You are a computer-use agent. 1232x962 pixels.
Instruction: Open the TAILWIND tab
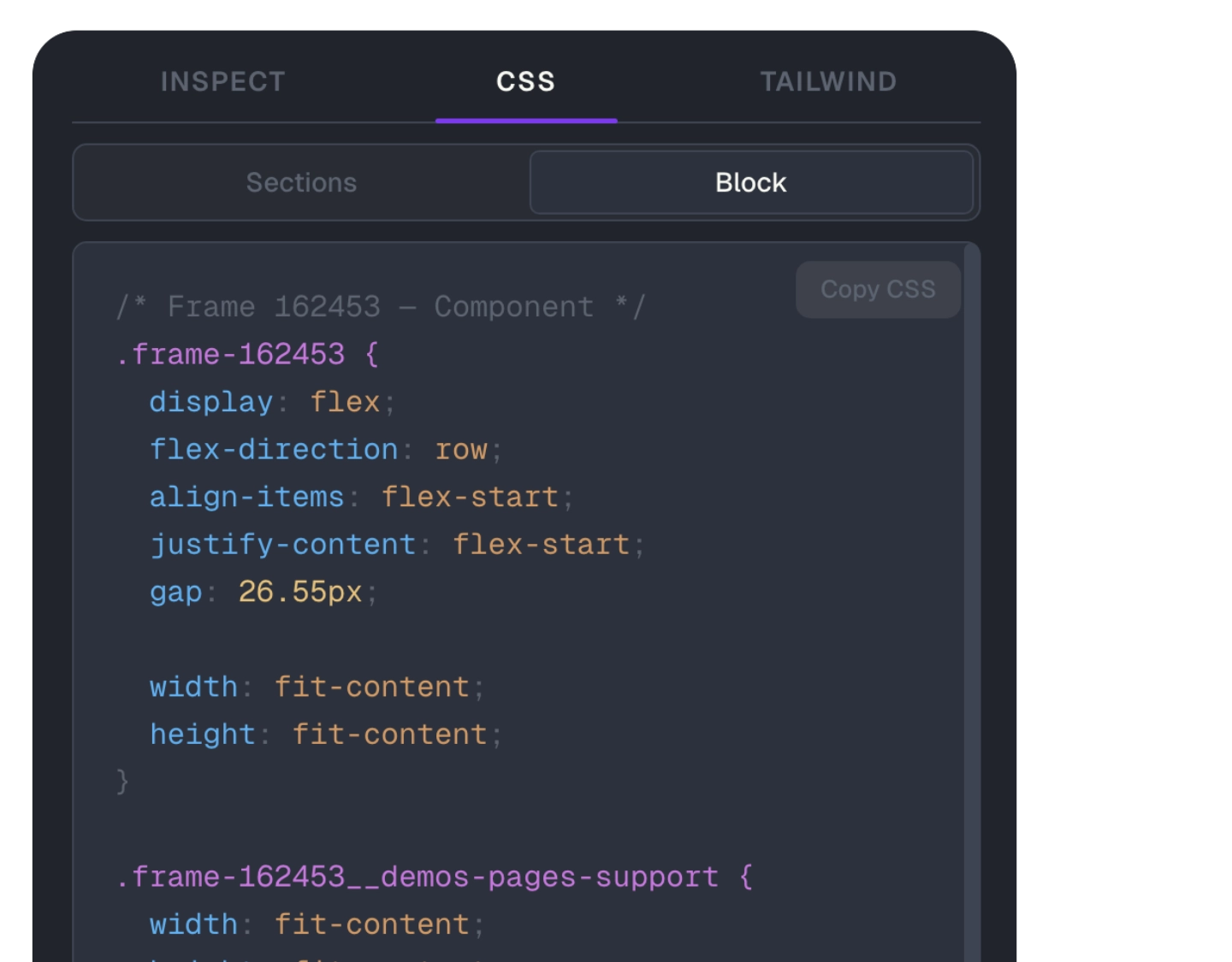click(827, 82)
